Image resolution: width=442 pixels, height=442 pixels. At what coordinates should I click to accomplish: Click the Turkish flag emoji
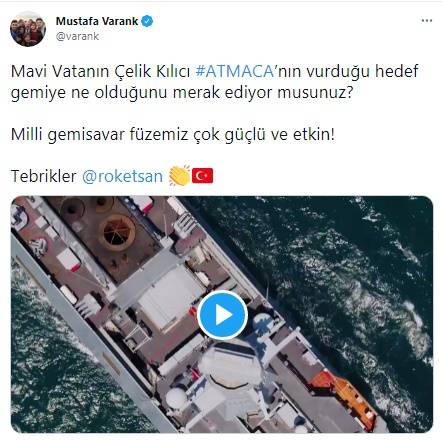click(202, 176)
